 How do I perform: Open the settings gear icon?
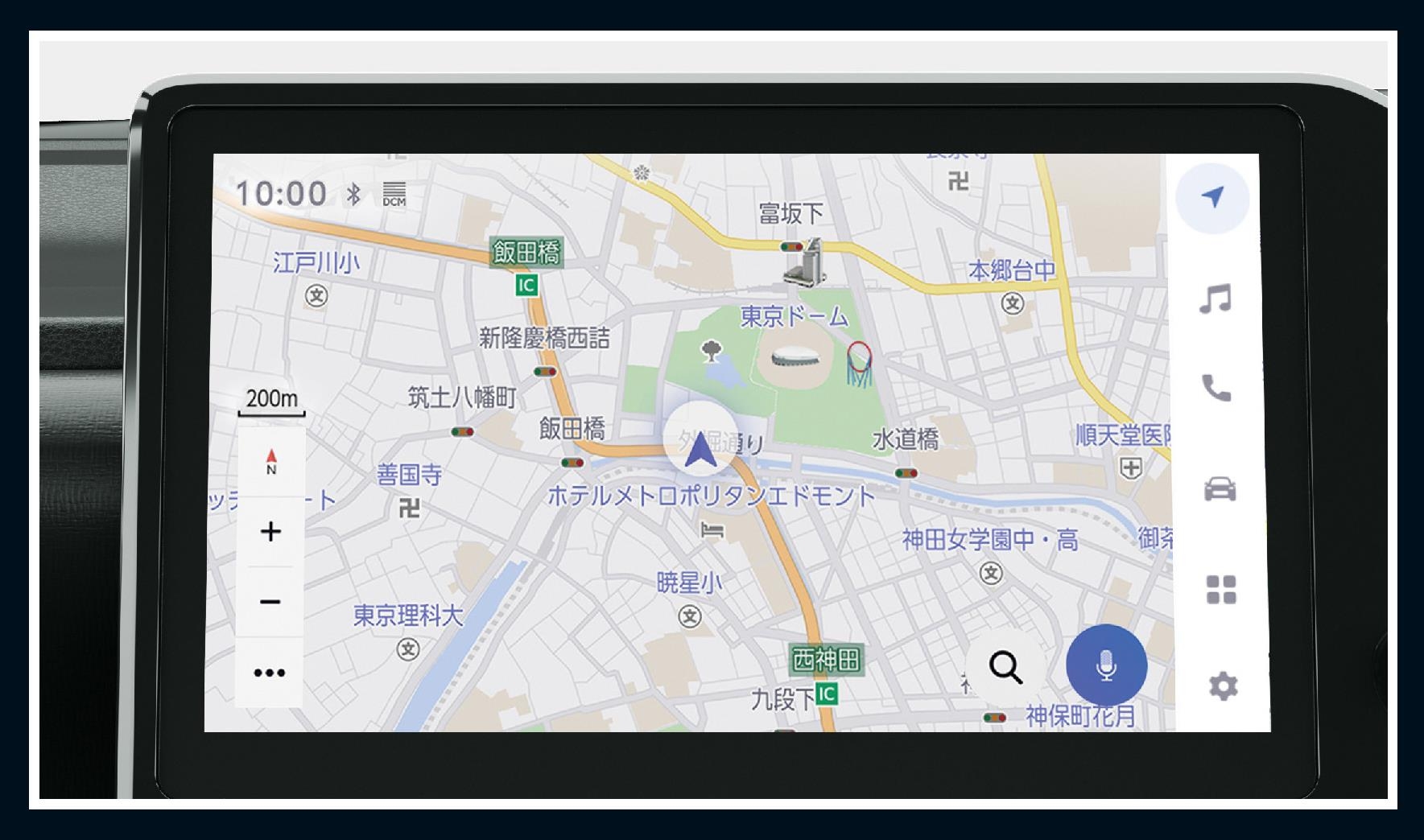pos(1223,686)
